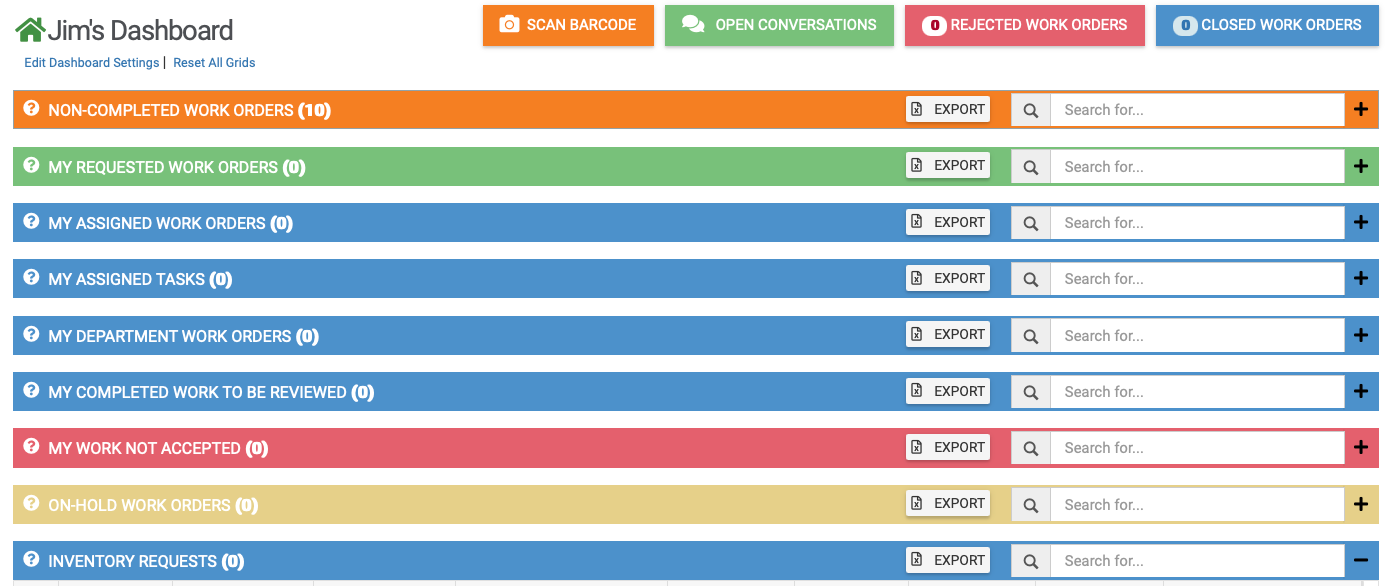This screenshot has height=586, width=1387.
Task: Expand the Non-Completed Work Orders grid
Action: 1360,110
